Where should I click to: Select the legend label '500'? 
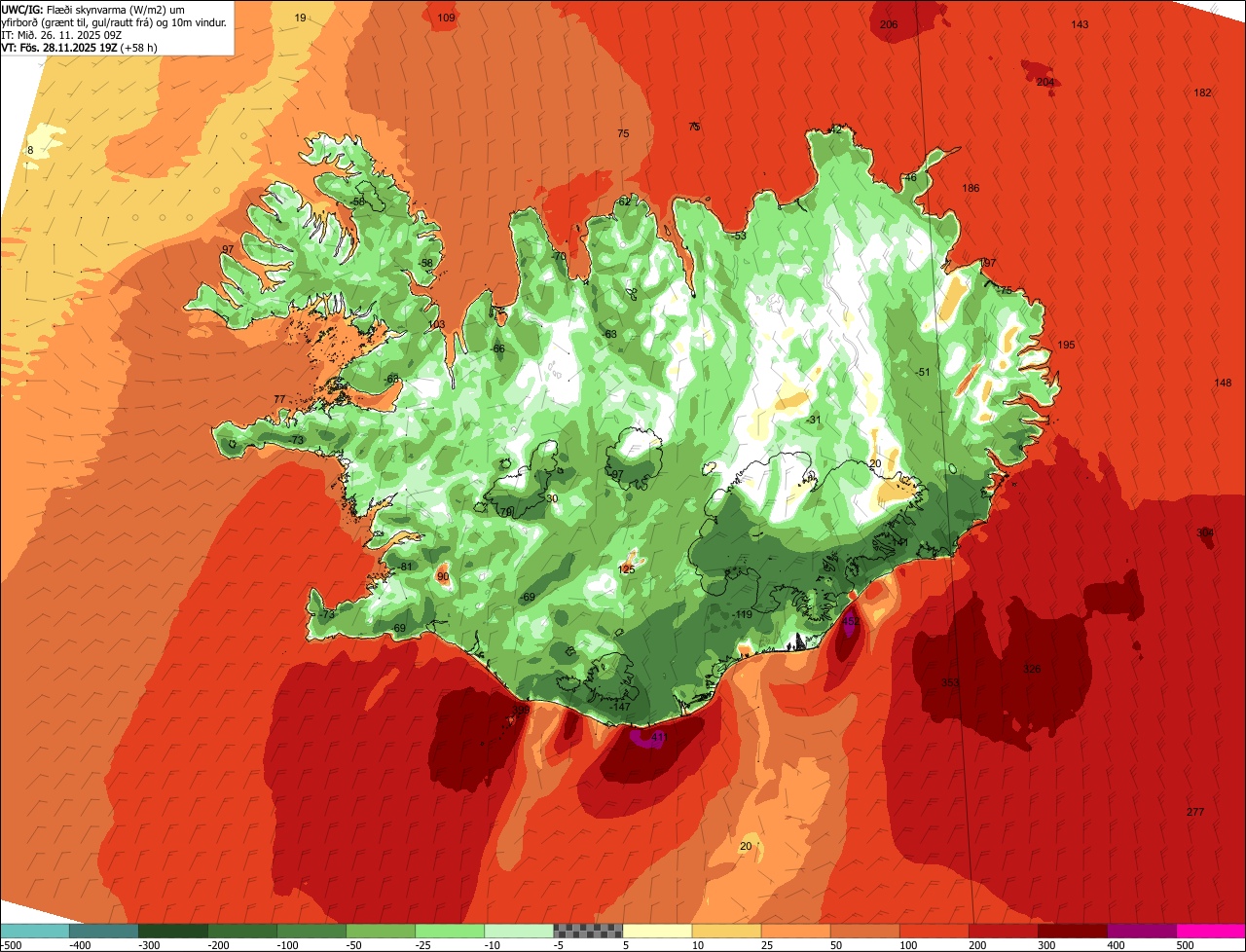click(1185, 944)
